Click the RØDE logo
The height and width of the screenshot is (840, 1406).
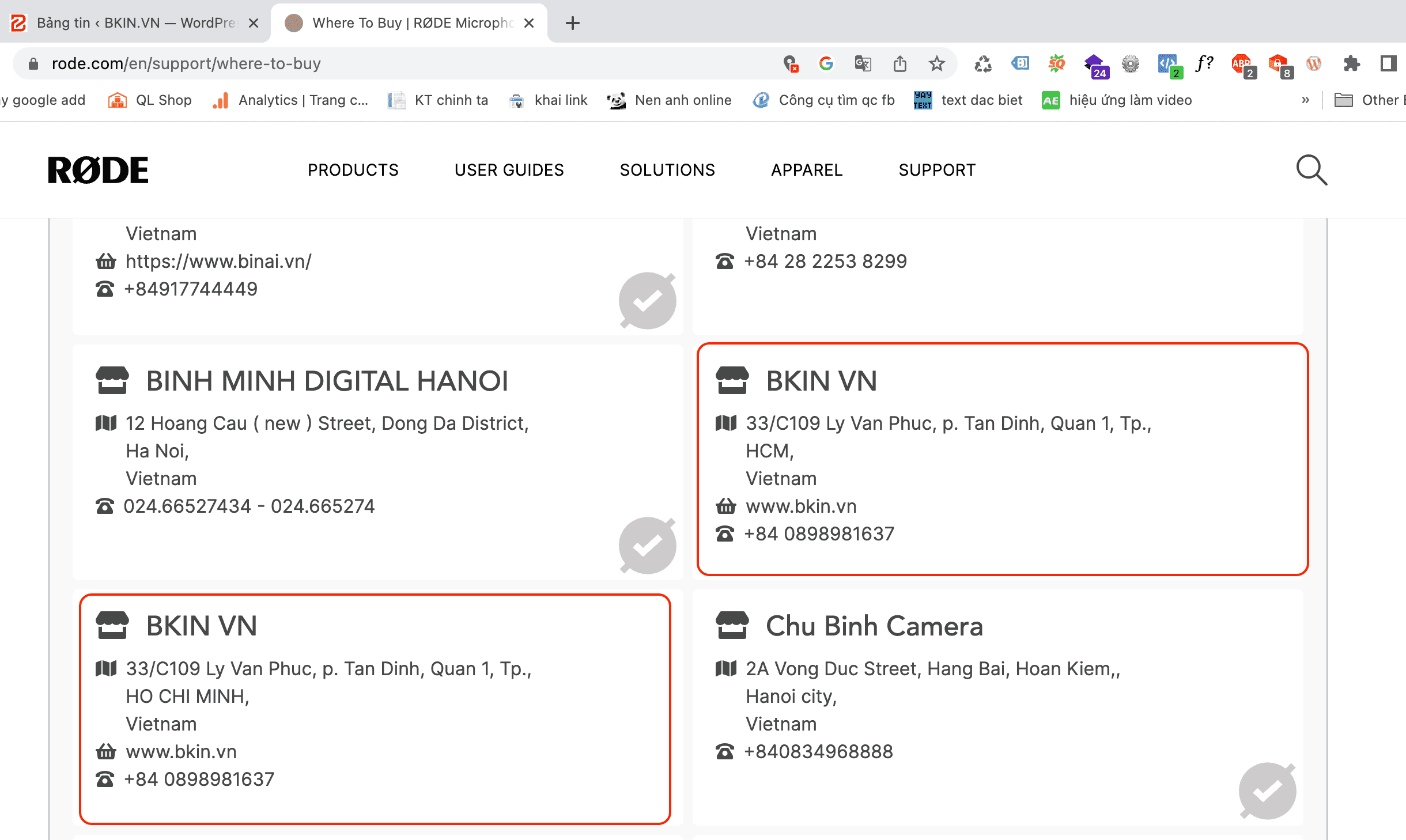click(x=98, y=170)
